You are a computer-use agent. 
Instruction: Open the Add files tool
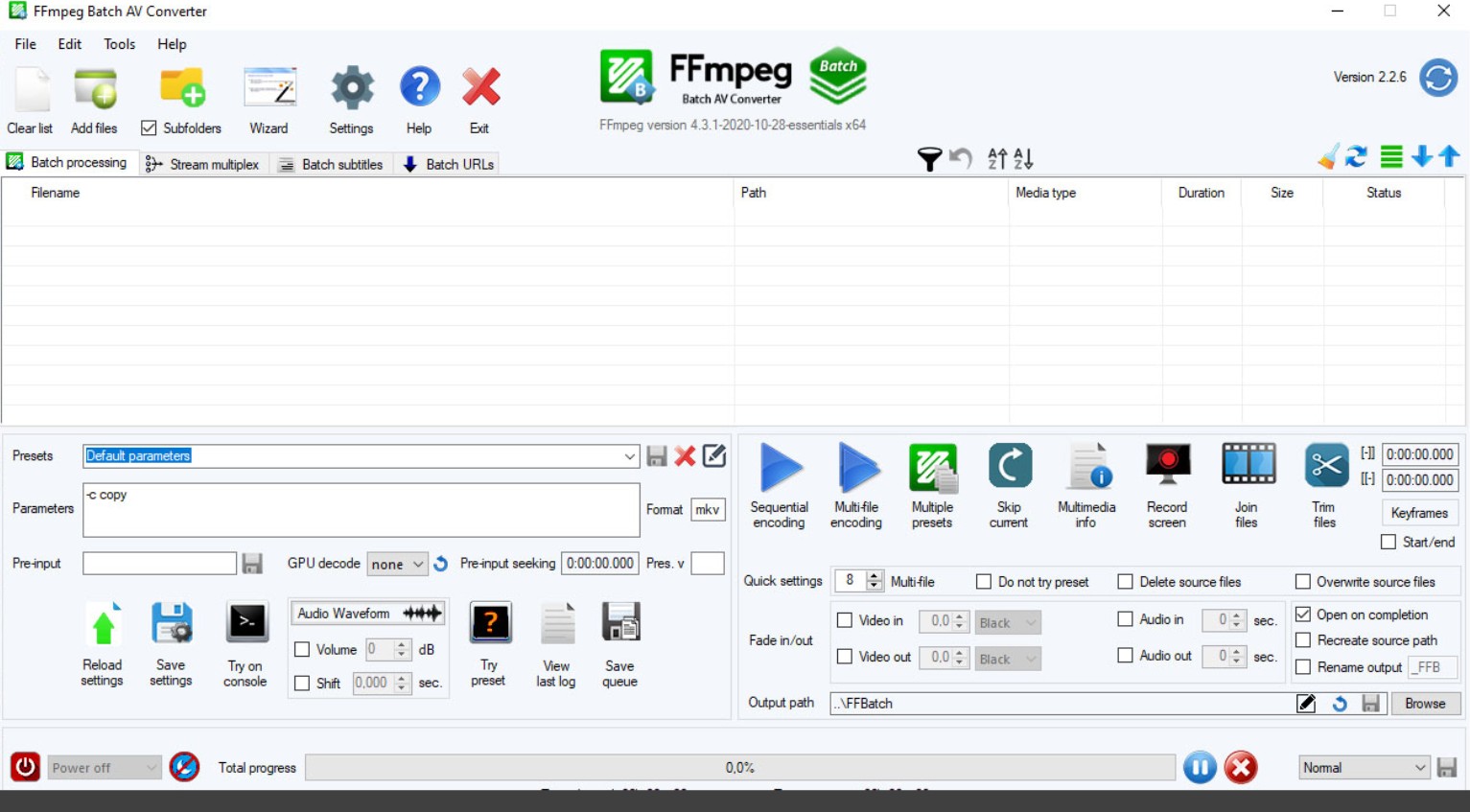click(x=95, y=90)
